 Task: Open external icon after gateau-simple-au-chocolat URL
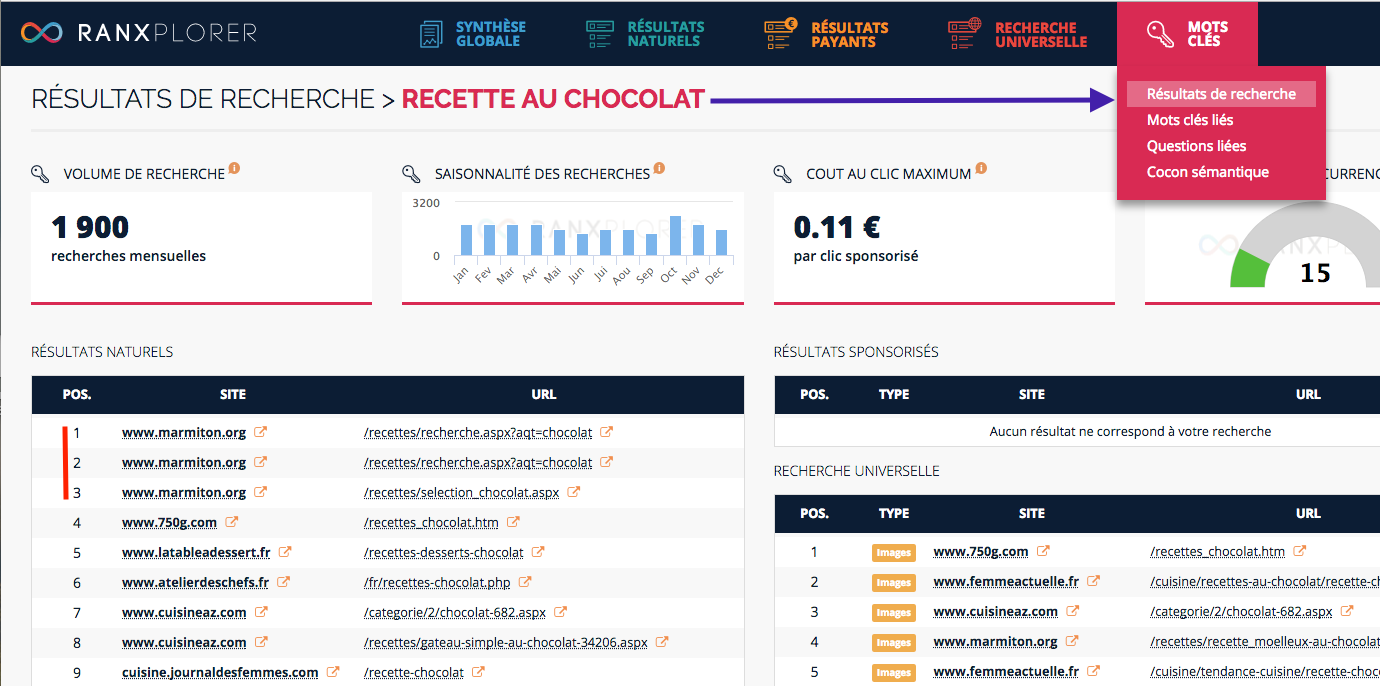(662, 642)
